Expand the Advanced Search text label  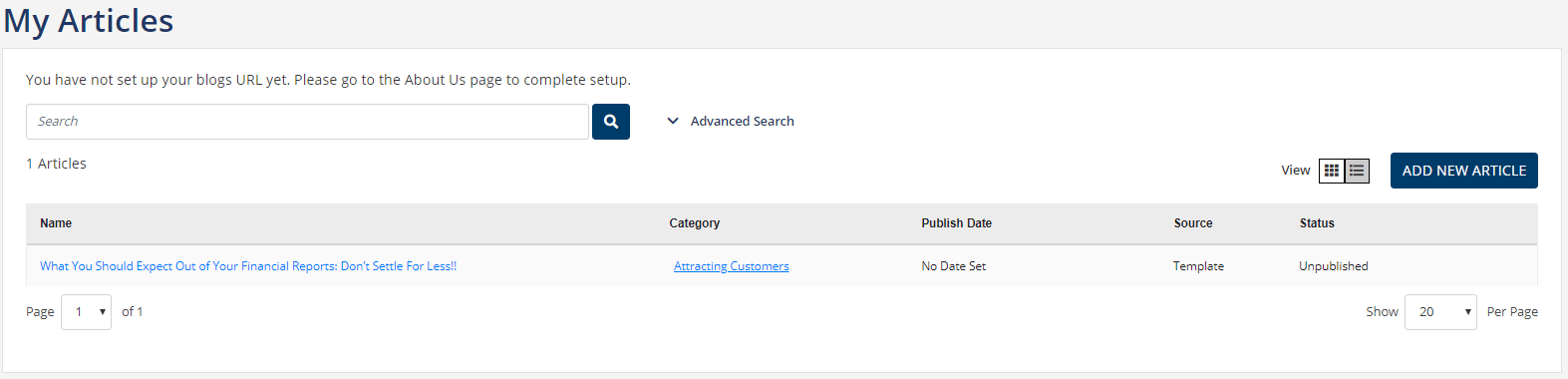743,122
